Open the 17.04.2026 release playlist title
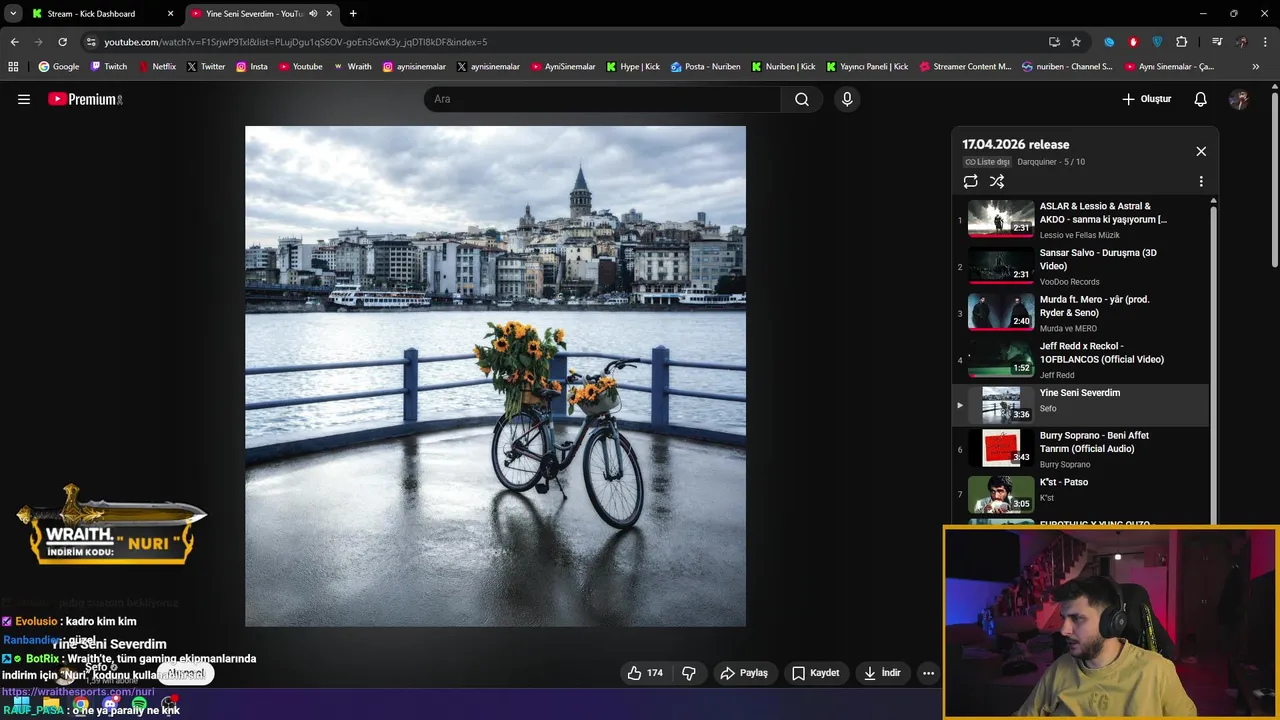Screen dimensions: 1280x720 [1016, 144]
